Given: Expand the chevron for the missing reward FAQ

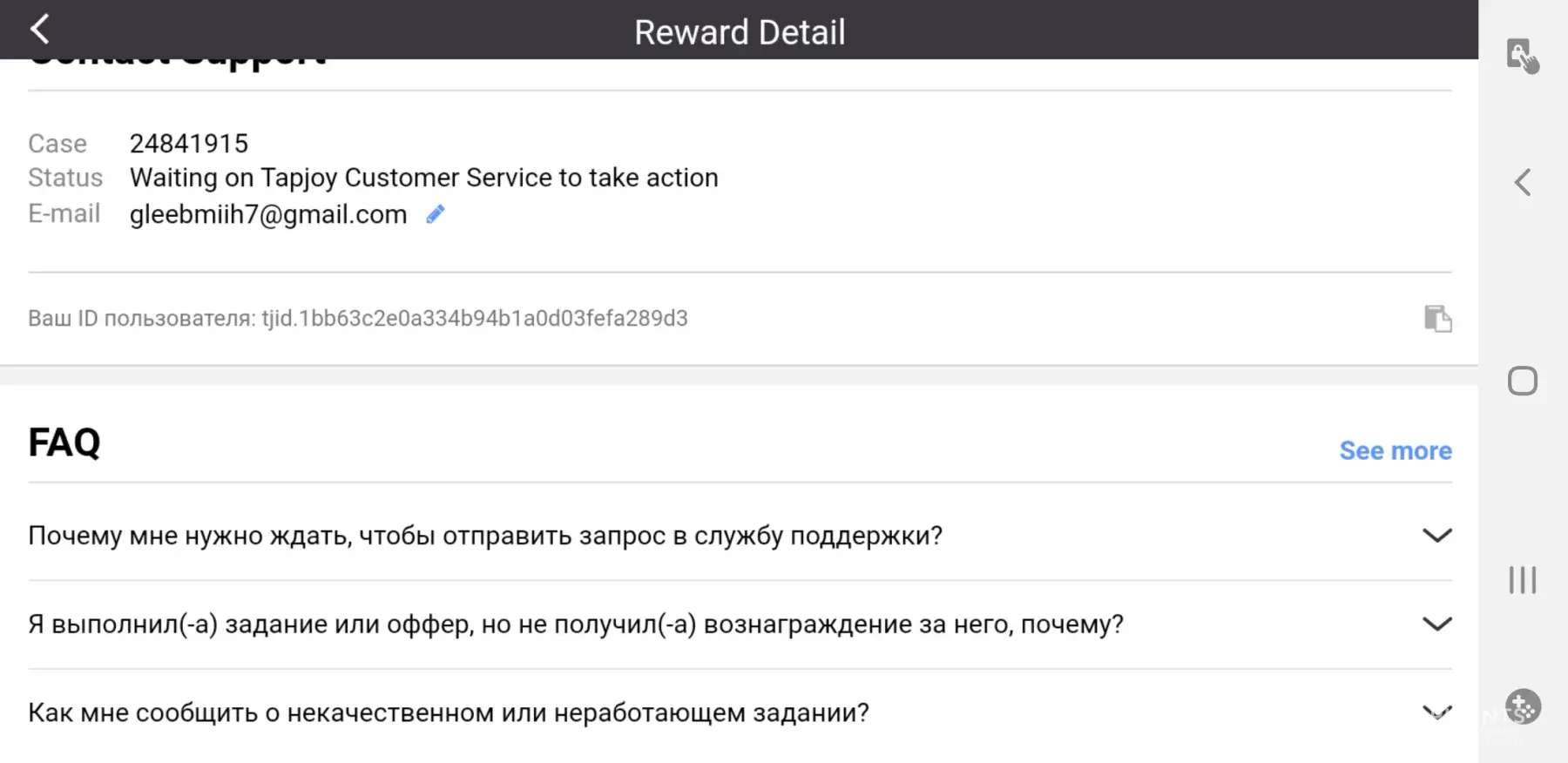Looking at the screenshot, I should [1436, 624].
